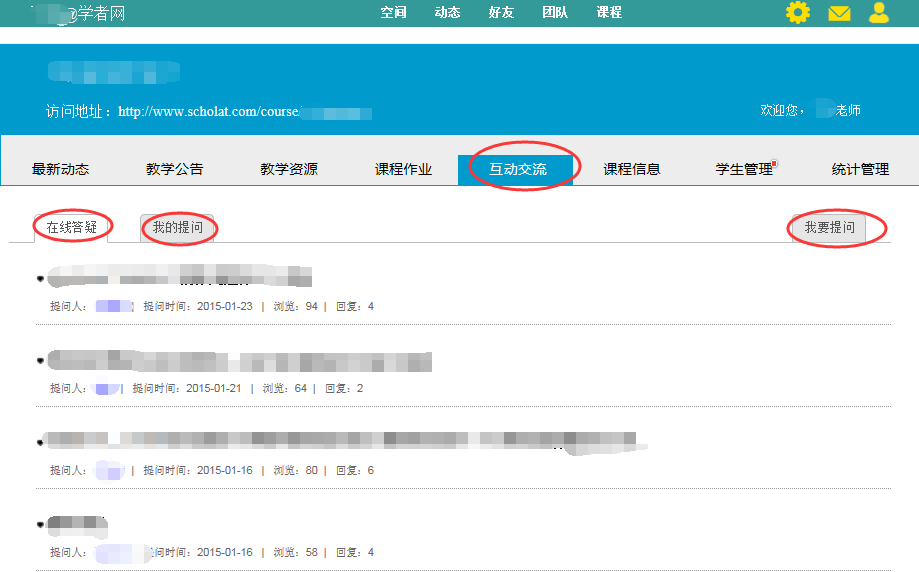Click the user profile icon

point(879,13)
